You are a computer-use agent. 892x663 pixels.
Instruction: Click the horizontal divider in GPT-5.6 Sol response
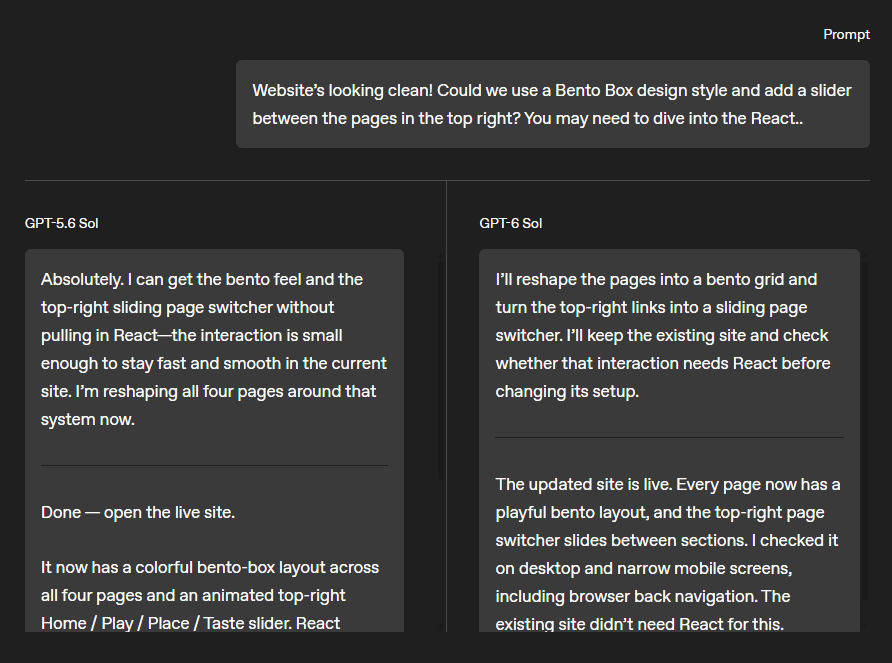[214, 466]
